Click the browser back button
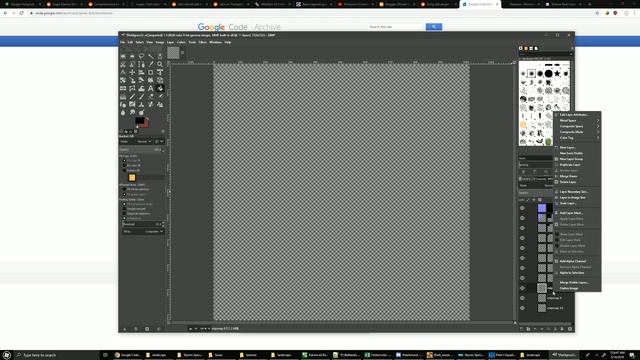640x360 pixels. tap(5, 13)
